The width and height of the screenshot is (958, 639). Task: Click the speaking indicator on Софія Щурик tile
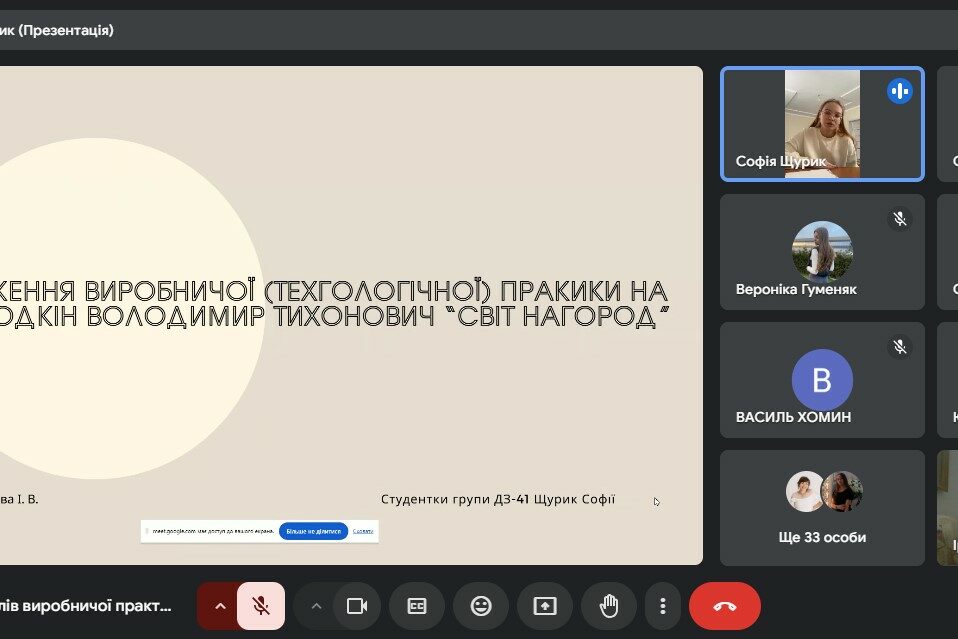tap(899, 91)
